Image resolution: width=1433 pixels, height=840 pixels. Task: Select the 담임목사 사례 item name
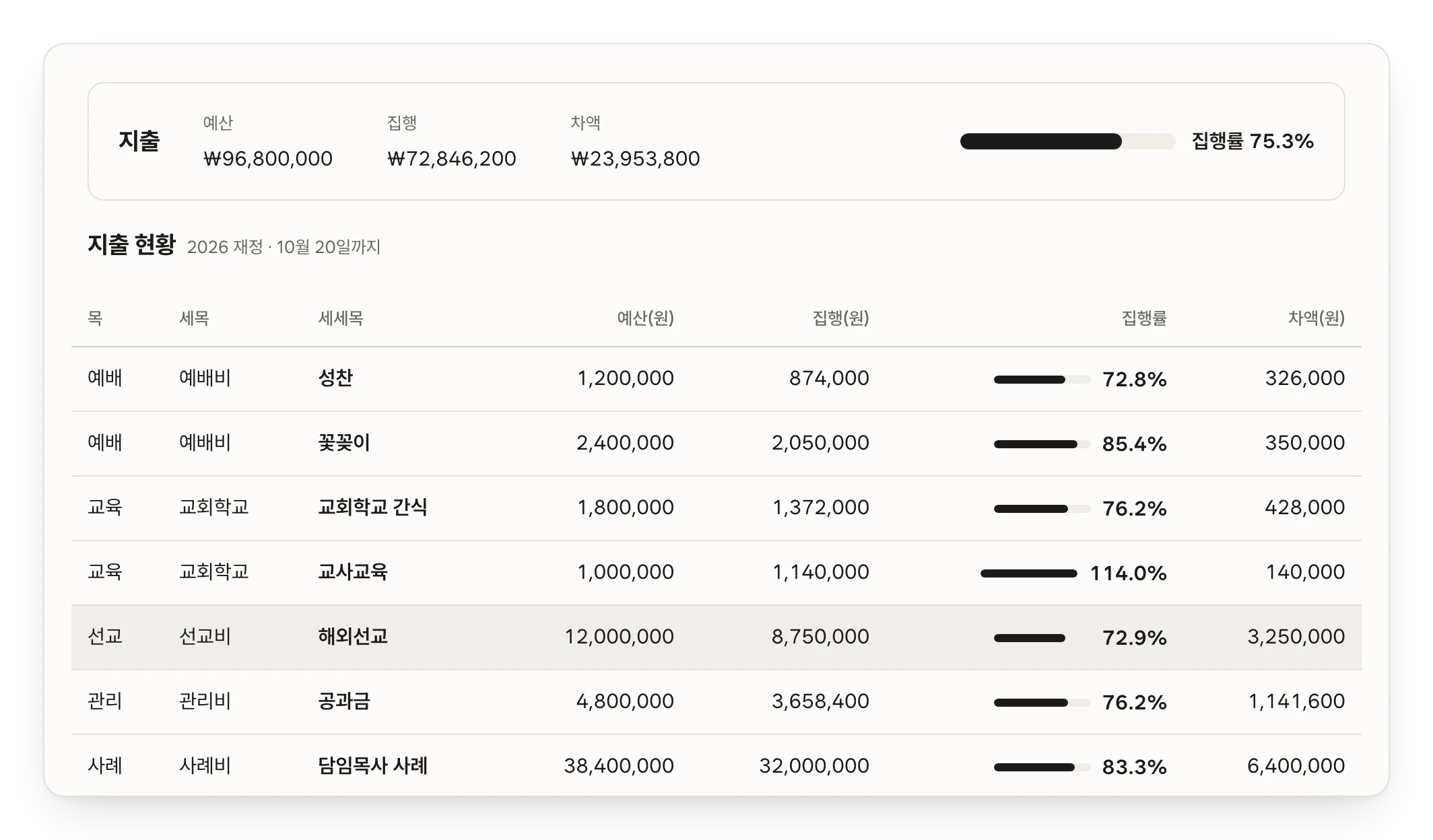372,765
